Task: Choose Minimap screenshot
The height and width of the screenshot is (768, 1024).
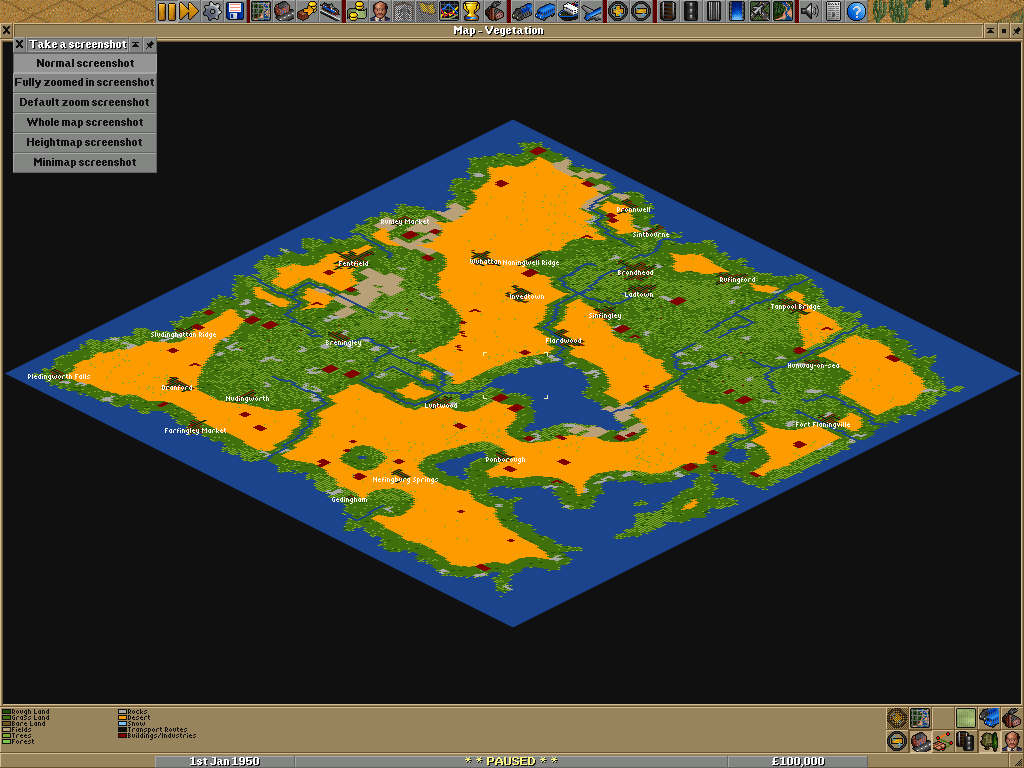Action: pos(85,162)
